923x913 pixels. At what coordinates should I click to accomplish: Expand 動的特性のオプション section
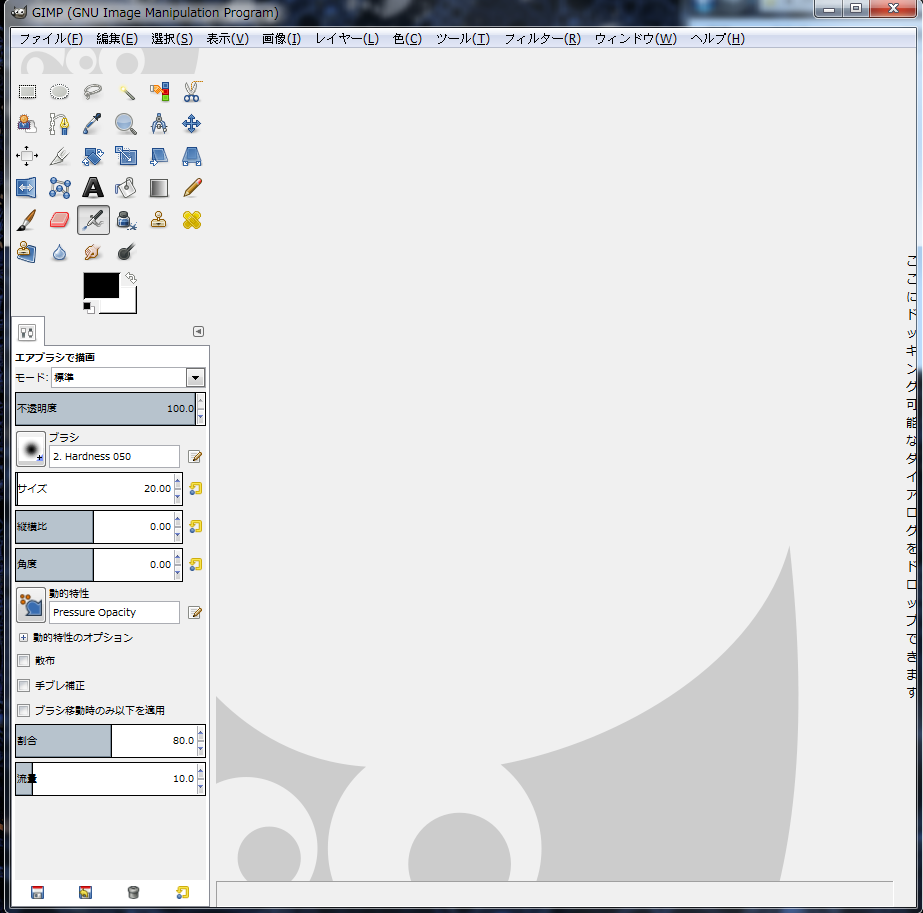pos(24,638)
